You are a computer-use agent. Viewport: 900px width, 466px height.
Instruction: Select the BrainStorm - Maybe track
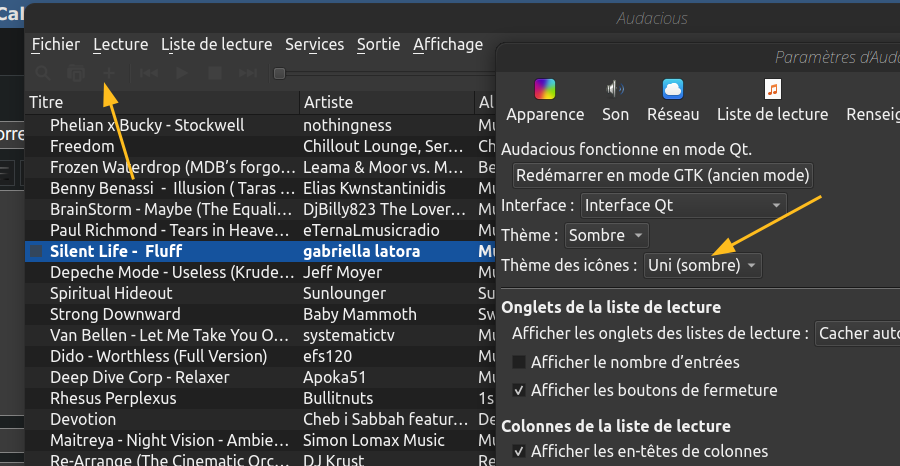tap(172, 209)
